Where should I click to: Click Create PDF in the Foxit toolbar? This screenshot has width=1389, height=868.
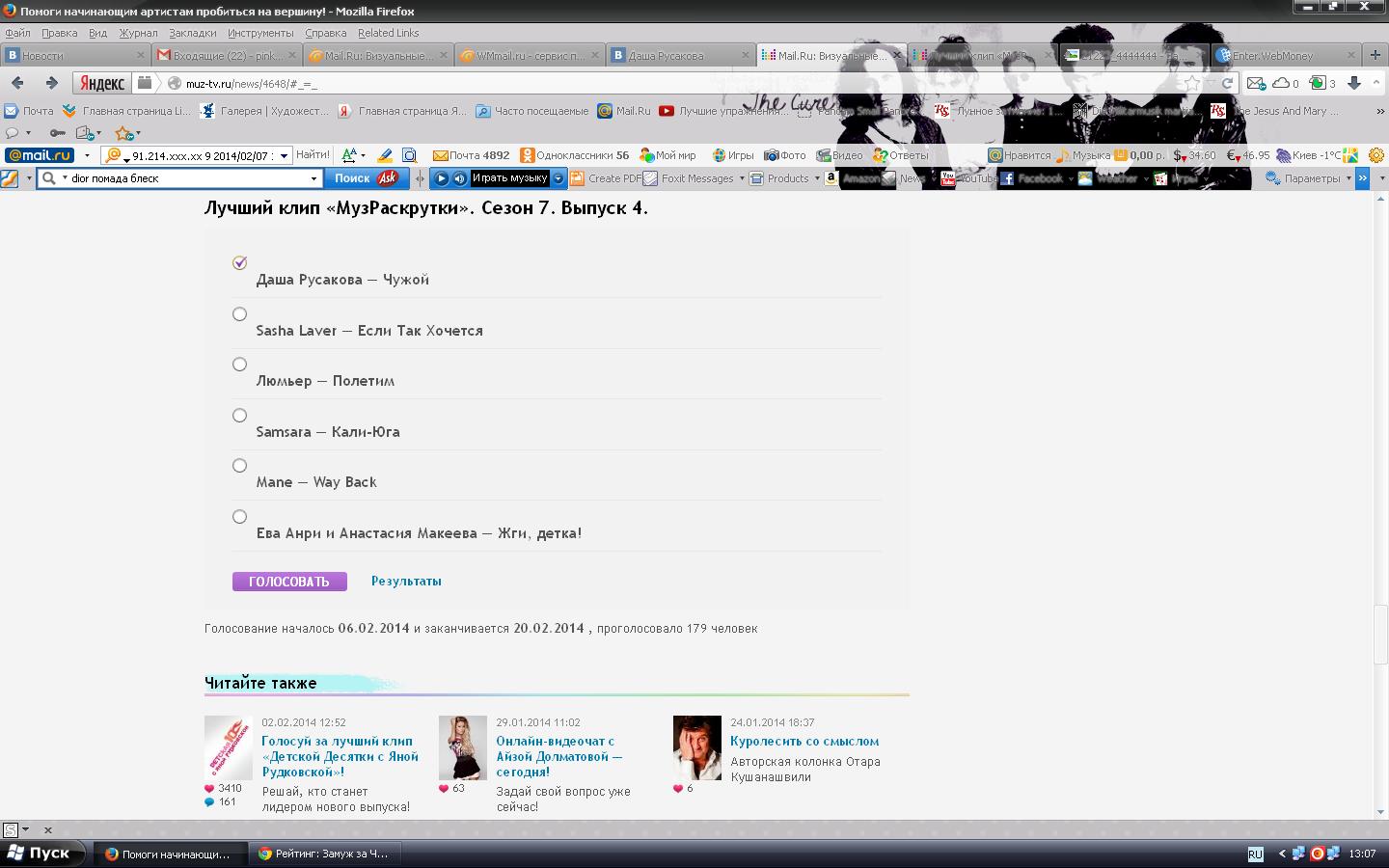606,178
